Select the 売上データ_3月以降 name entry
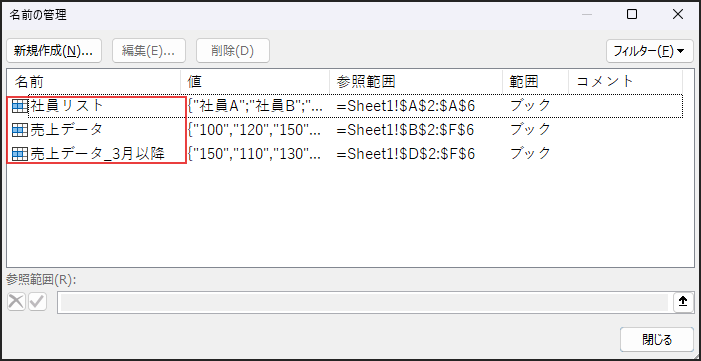Image resolution: width=701 pixels, height=361 pixels. pos(345,154)
